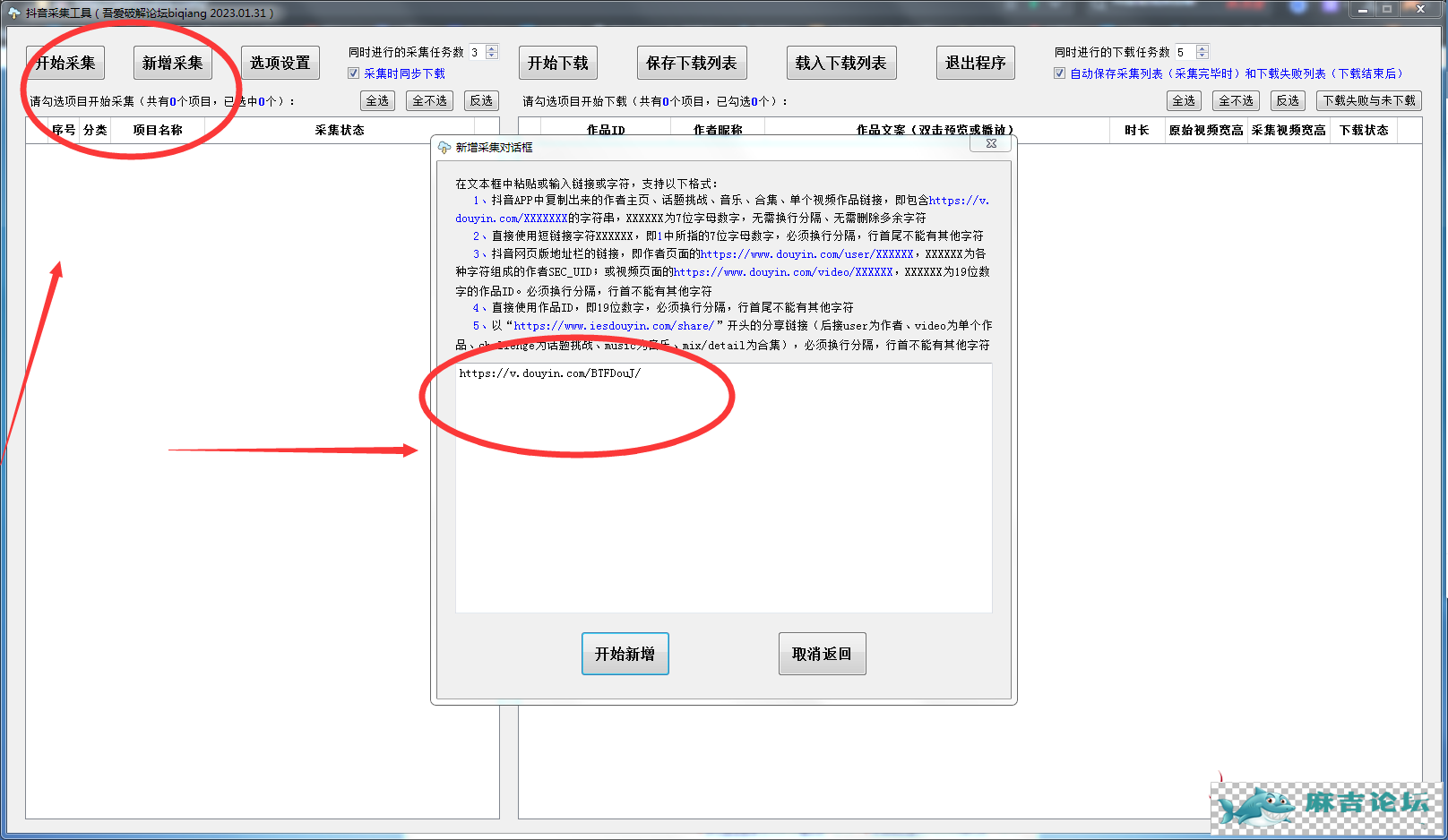Click 退出程序 to exit
The width and height of the screenshot is (1448, 840).
(x=976, y=63)
